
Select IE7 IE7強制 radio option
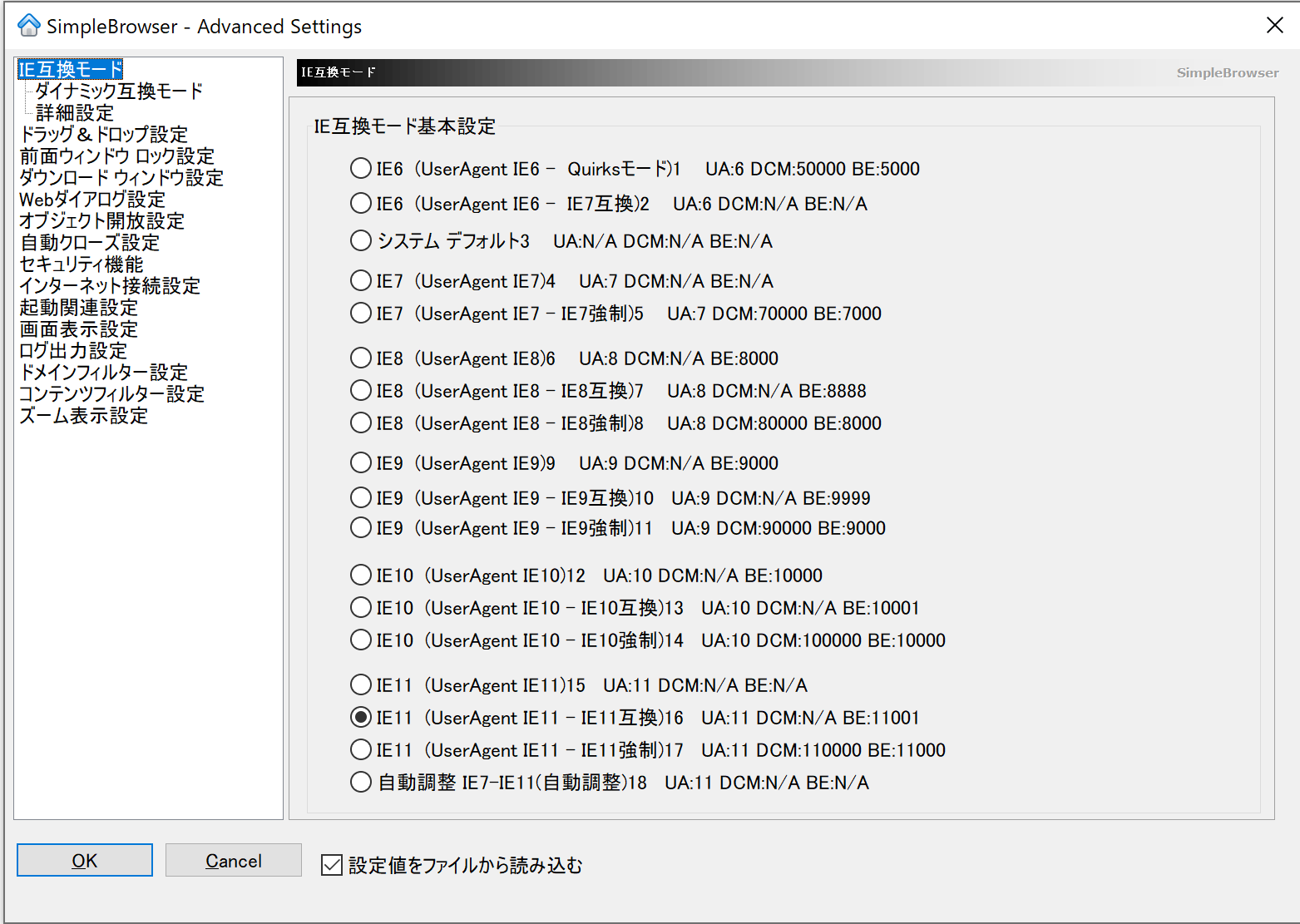point(361,314)
